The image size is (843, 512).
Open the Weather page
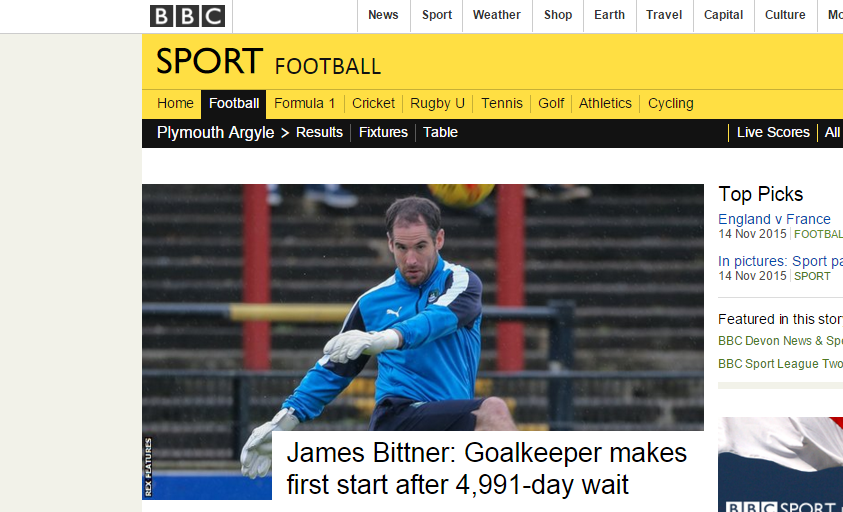(x=497, y=15)
